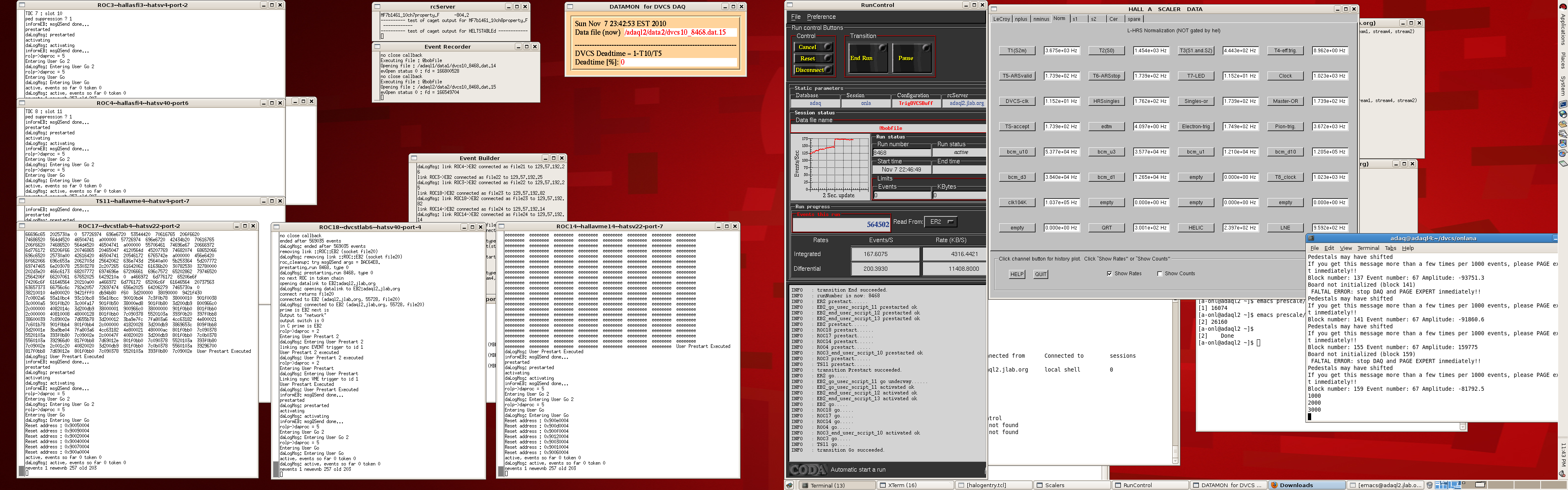The width and height of the screenshot is (1568, 490).
Task: Click the T5-ARSvalid channel button
Action: tap(1017, 76)
